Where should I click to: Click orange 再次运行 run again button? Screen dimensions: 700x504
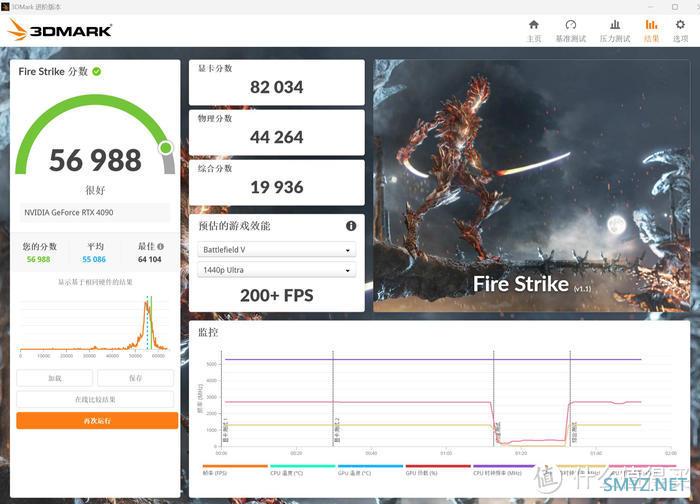tap(97, 421)
